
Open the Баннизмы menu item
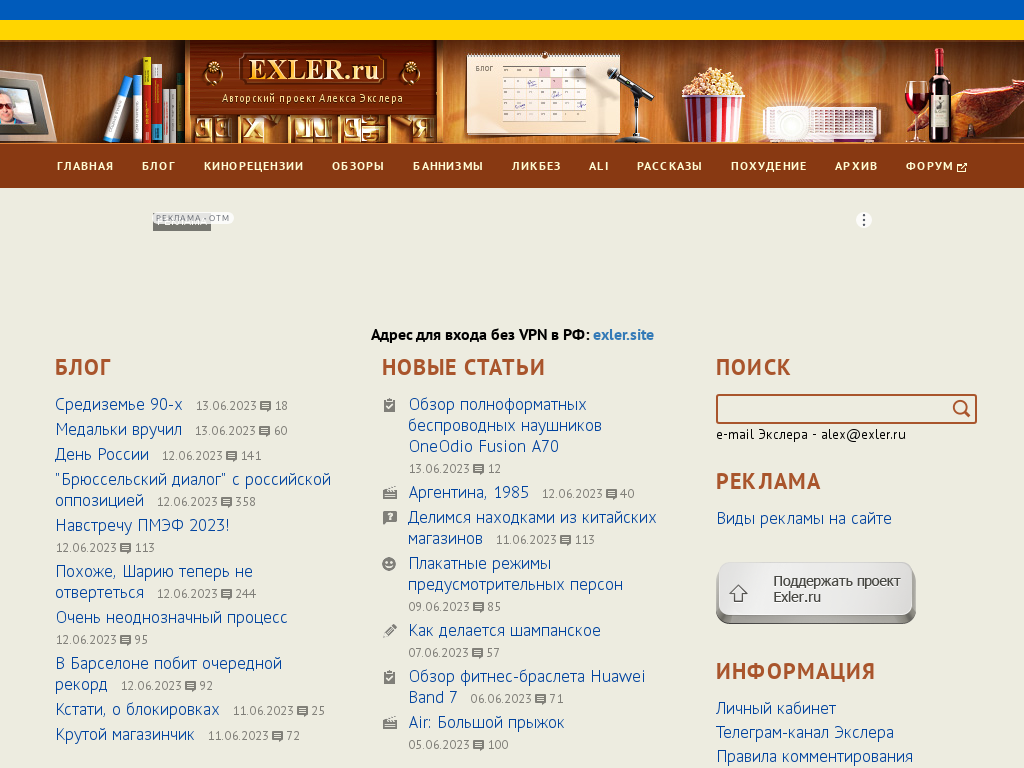click(x=448, y=167)
